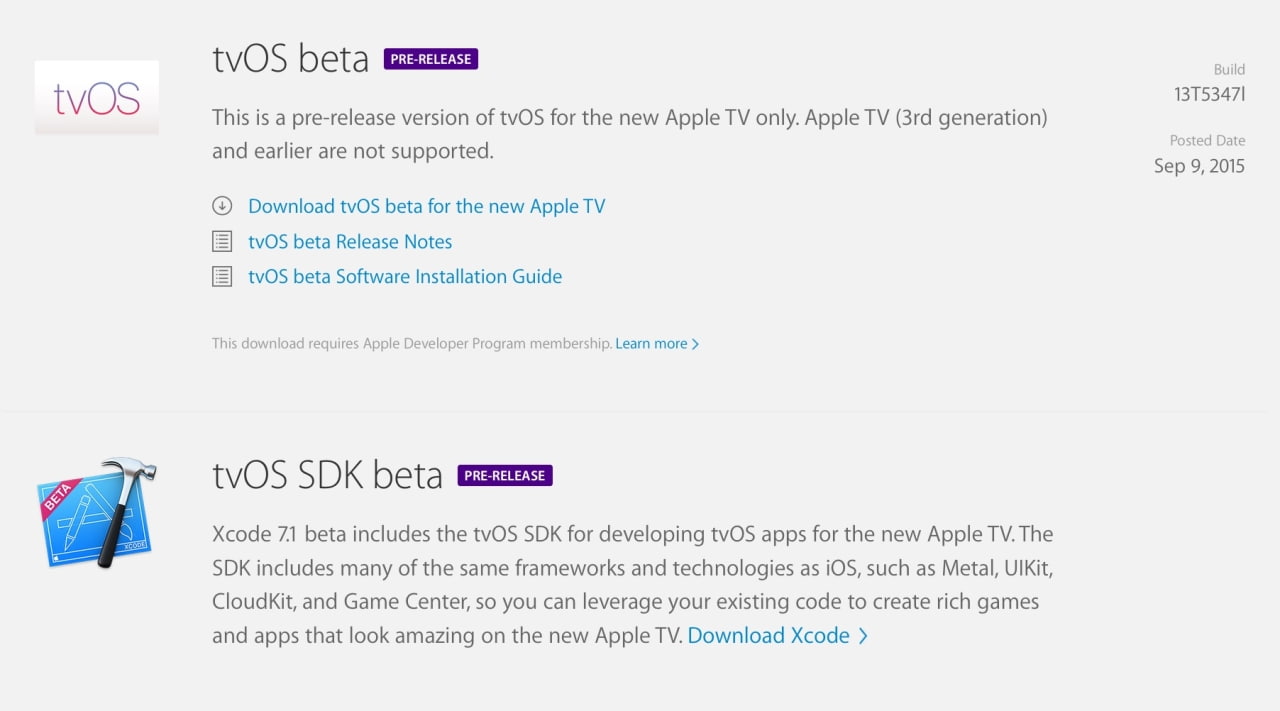Follow the Learn more link
The image size is (1280, 711).
pos(651,344)
